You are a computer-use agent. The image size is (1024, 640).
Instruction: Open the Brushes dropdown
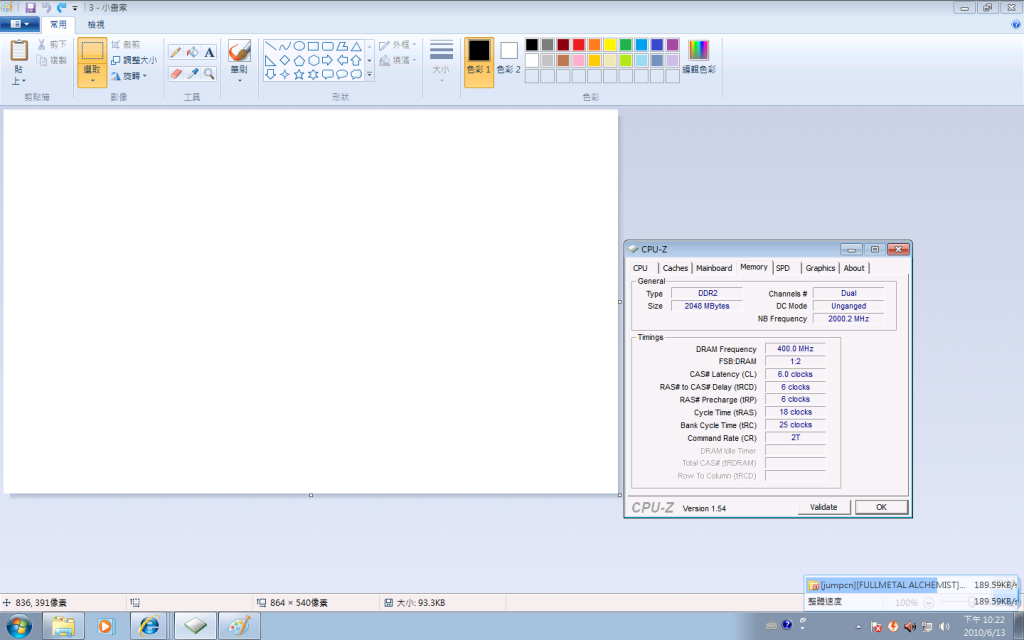(x=239, y=80)
